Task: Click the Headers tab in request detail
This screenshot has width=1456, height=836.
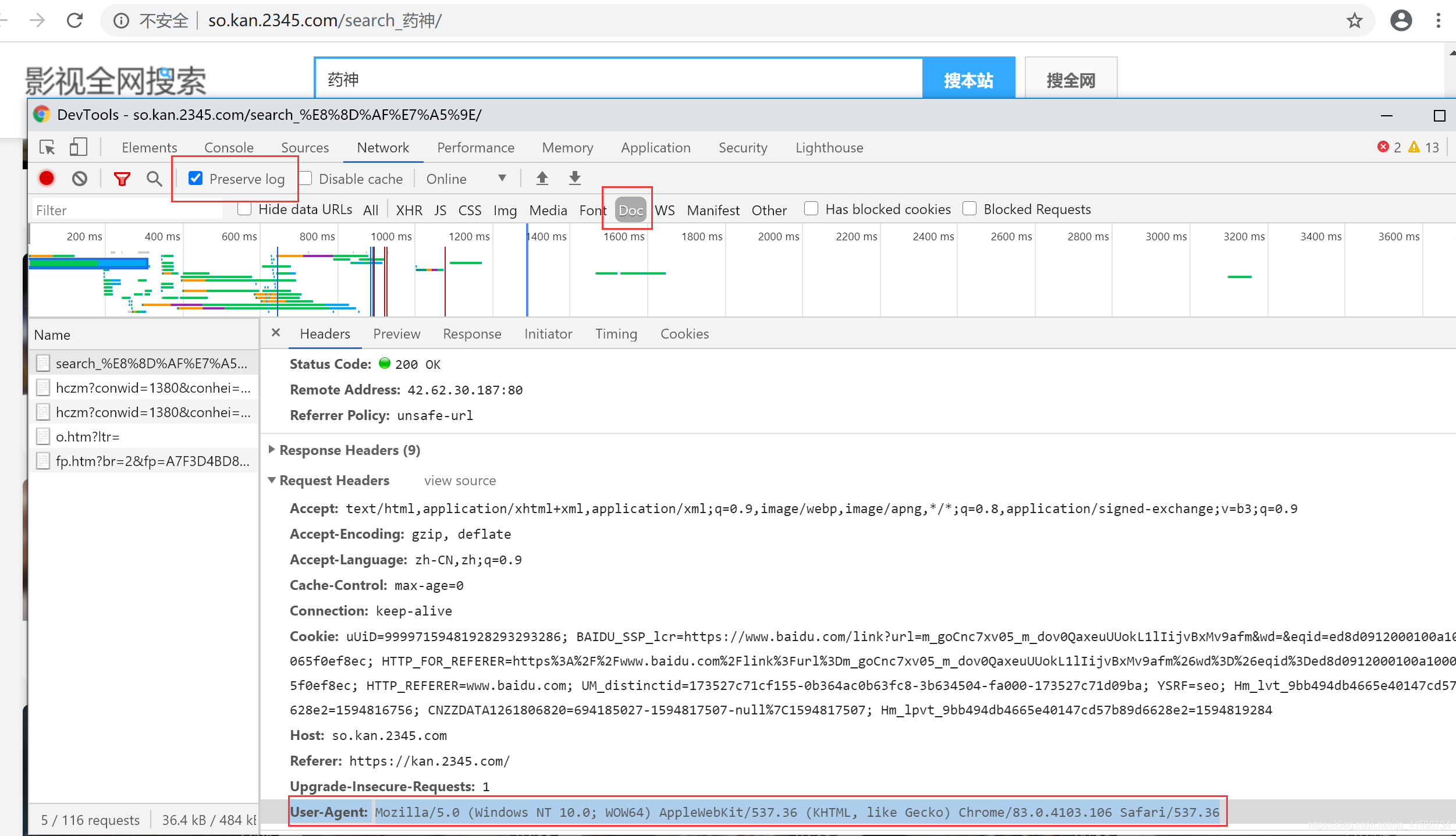Action: [324, 333]
